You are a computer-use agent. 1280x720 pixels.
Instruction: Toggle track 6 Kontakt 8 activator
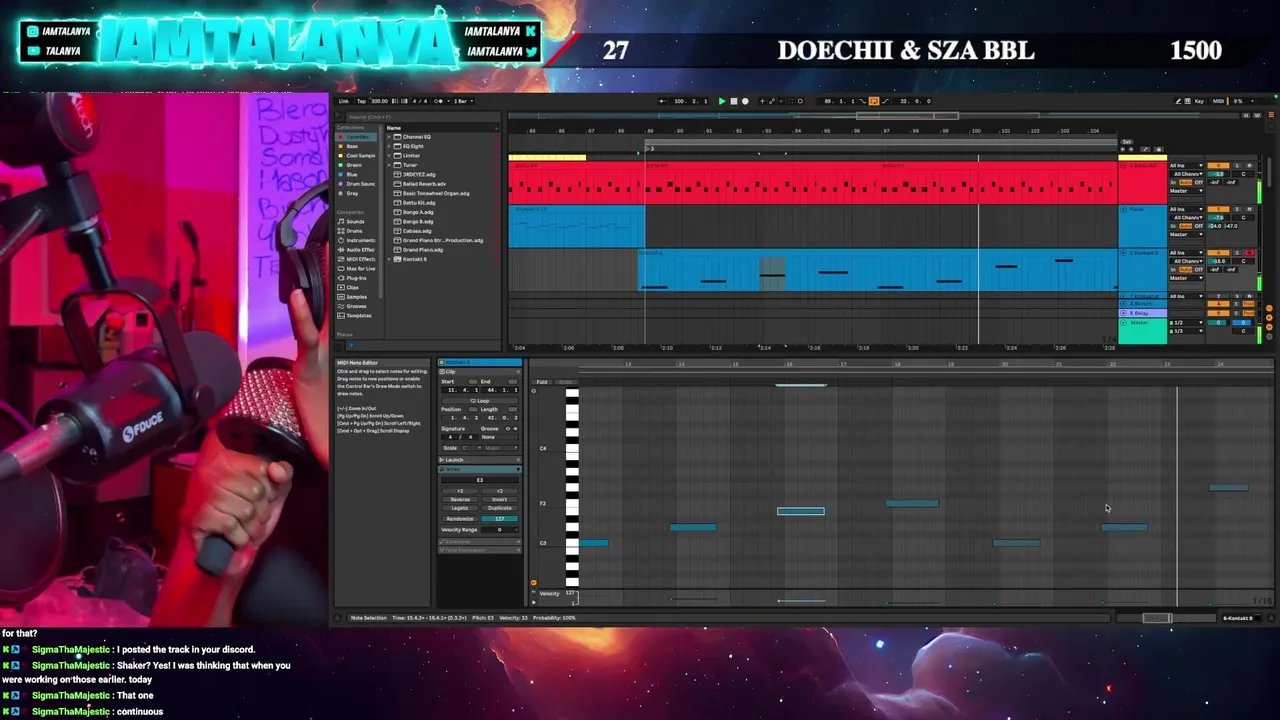1218,253
